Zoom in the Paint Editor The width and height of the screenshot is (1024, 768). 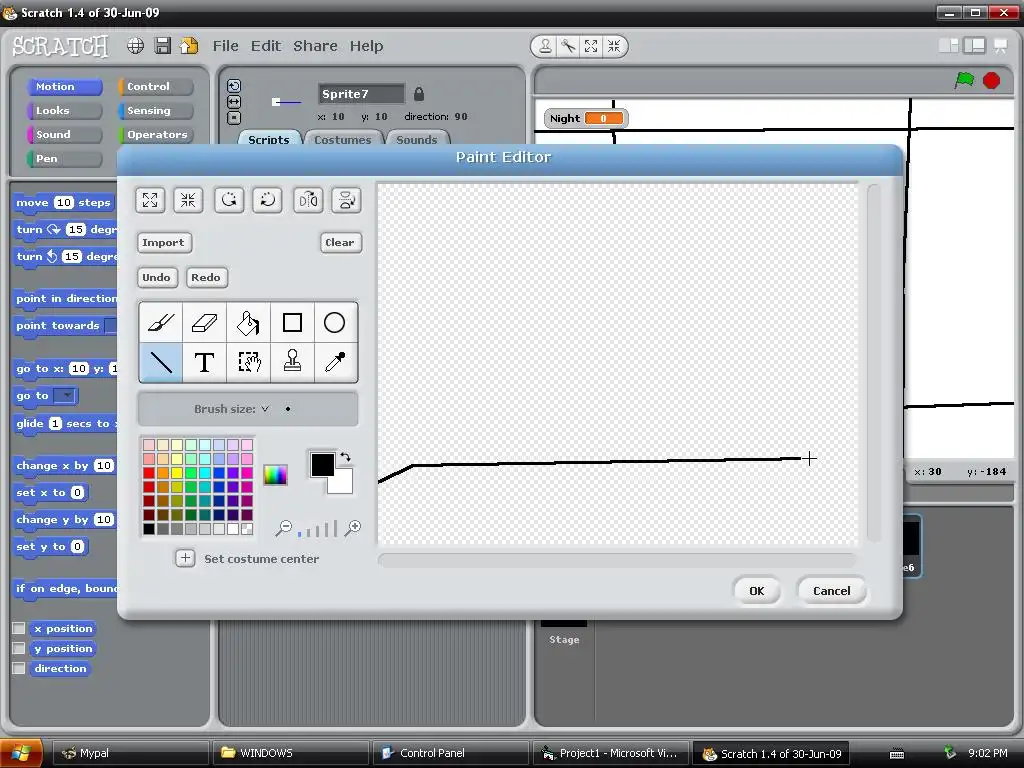click(x=353, y=528)
